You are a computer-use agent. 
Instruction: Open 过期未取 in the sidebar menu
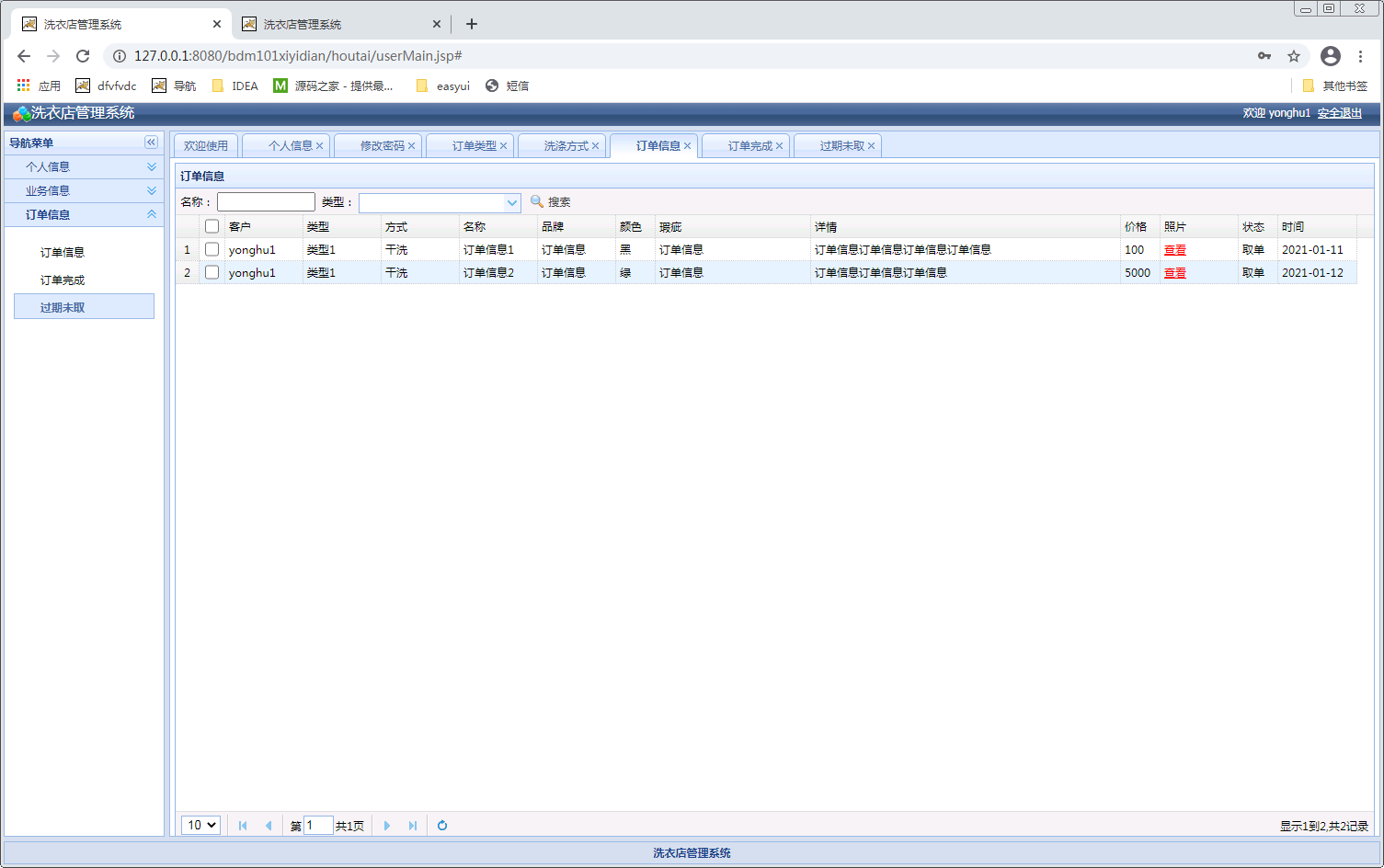tap(84, 307)
